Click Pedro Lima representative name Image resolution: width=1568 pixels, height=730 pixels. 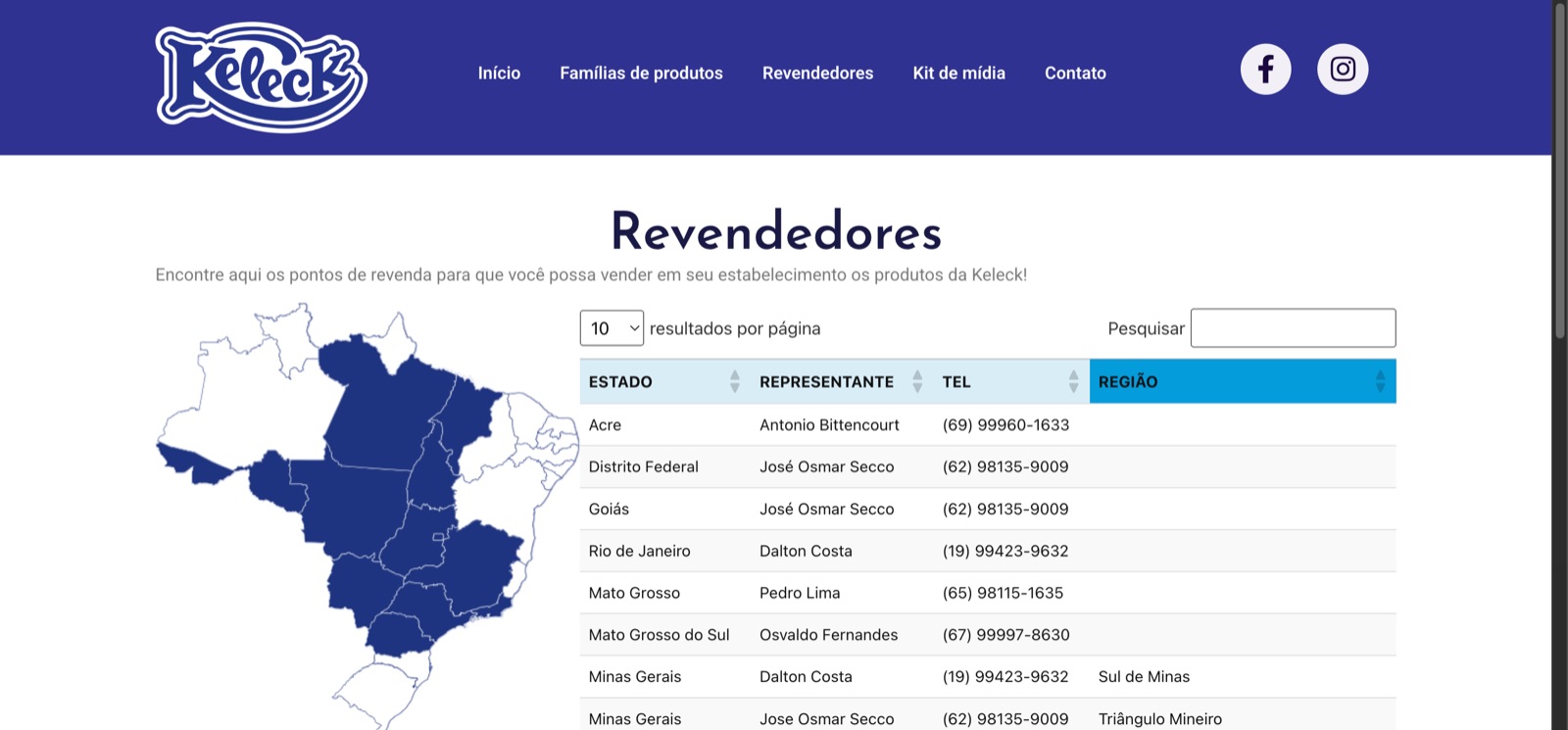point(800,594)
